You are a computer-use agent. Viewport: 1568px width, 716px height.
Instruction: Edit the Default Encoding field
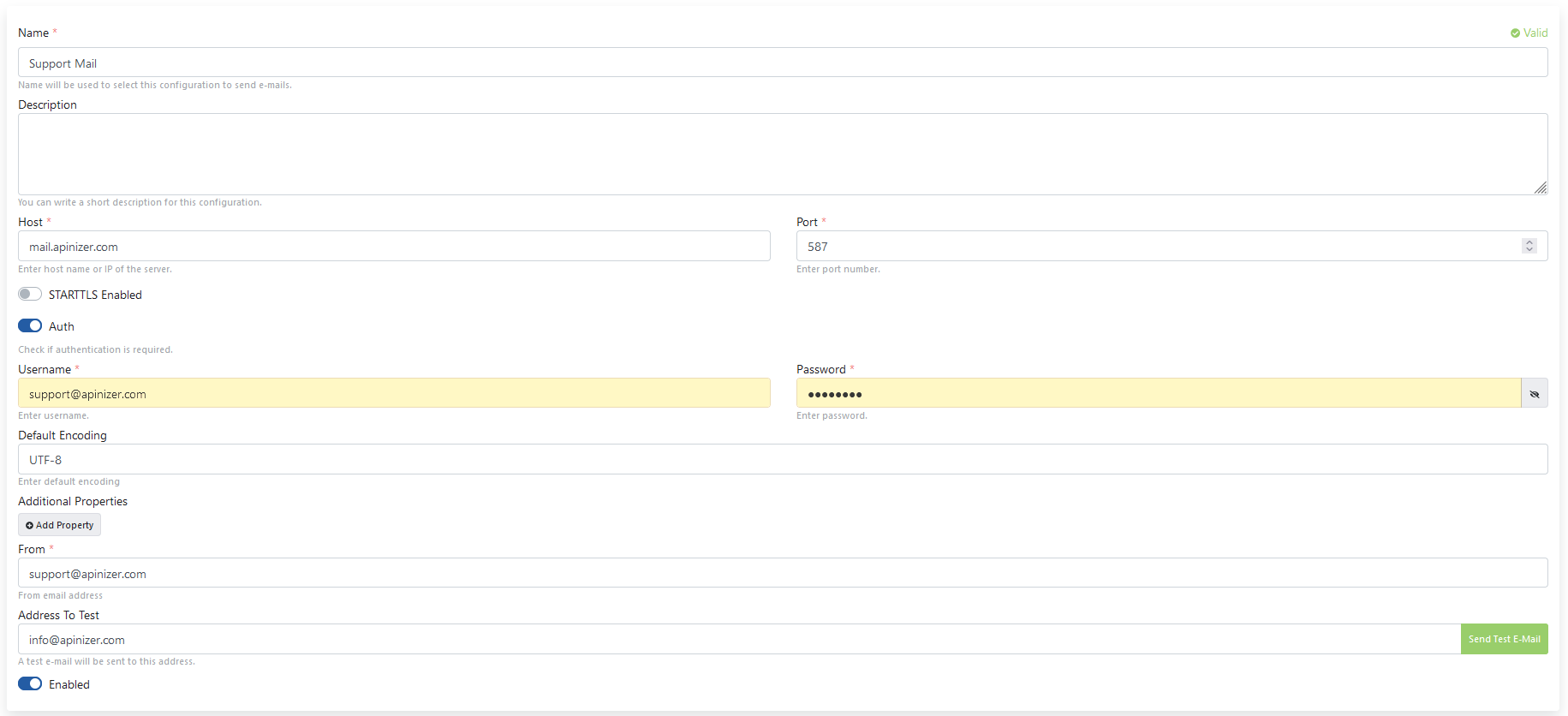click(783, 459)
